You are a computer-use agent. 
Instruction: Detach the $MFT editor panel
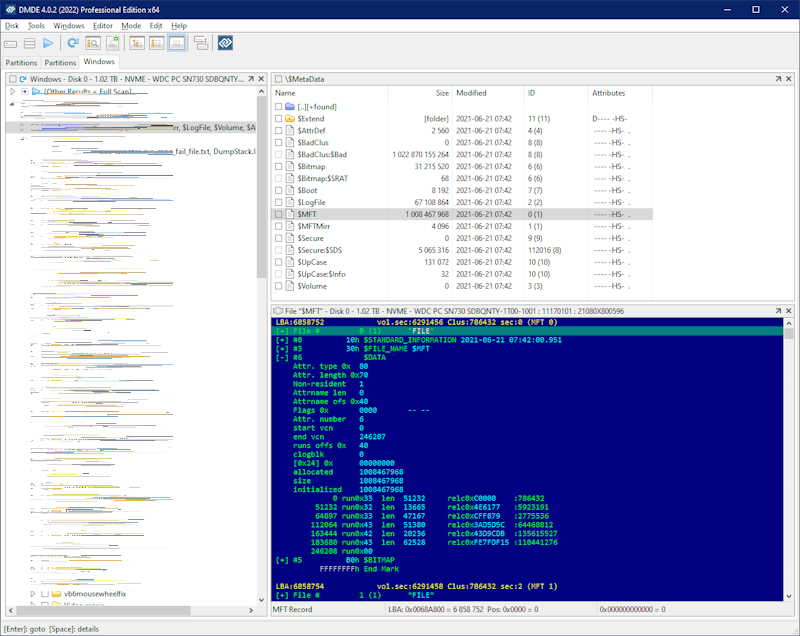coord(778,311)
